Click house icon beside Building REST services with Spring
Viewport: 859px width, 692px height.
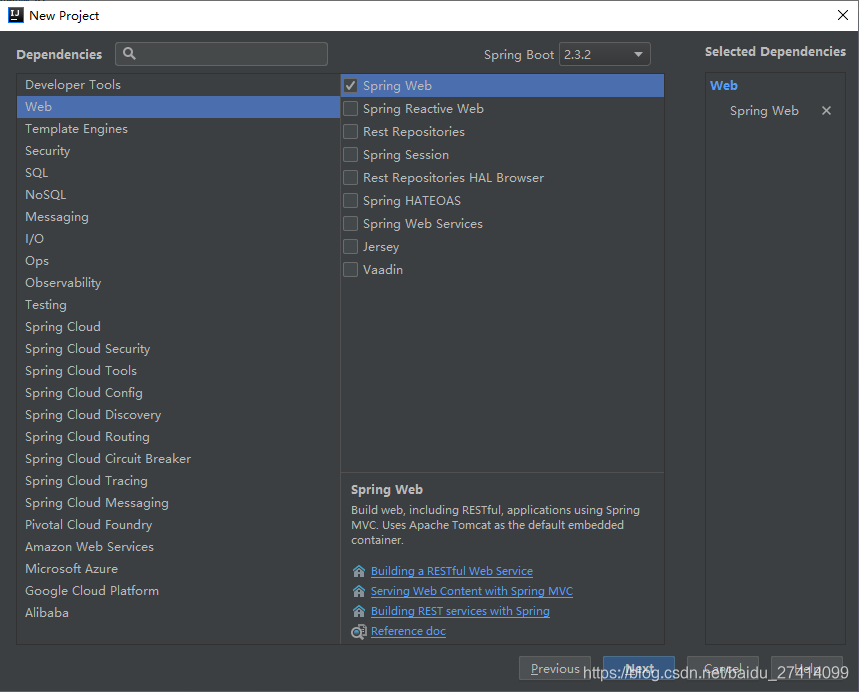(x=359, y=611)
